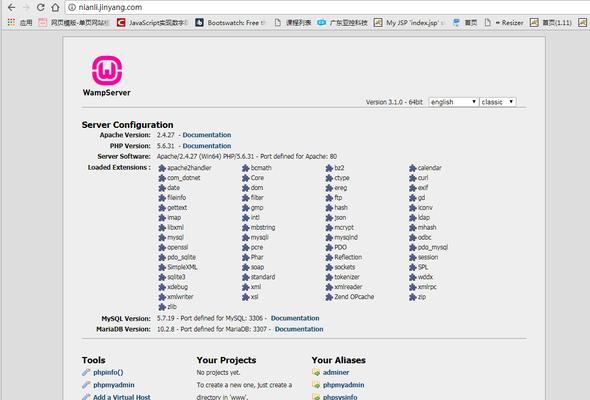Click the wrench icon beside phpinfo()

click(x=86, y=372)
